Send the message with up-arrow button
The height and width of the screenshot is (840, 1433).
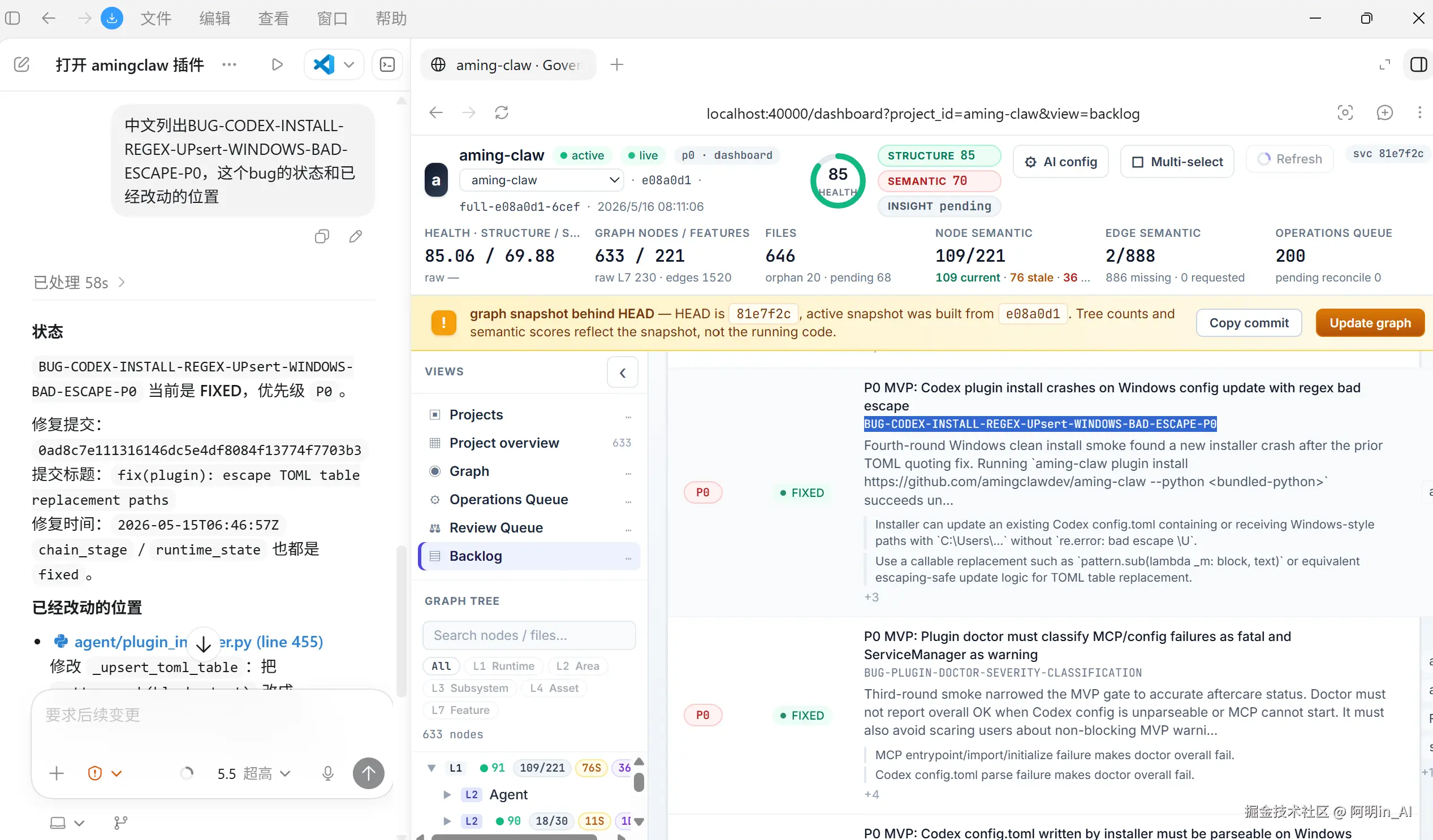coord(369,773)
